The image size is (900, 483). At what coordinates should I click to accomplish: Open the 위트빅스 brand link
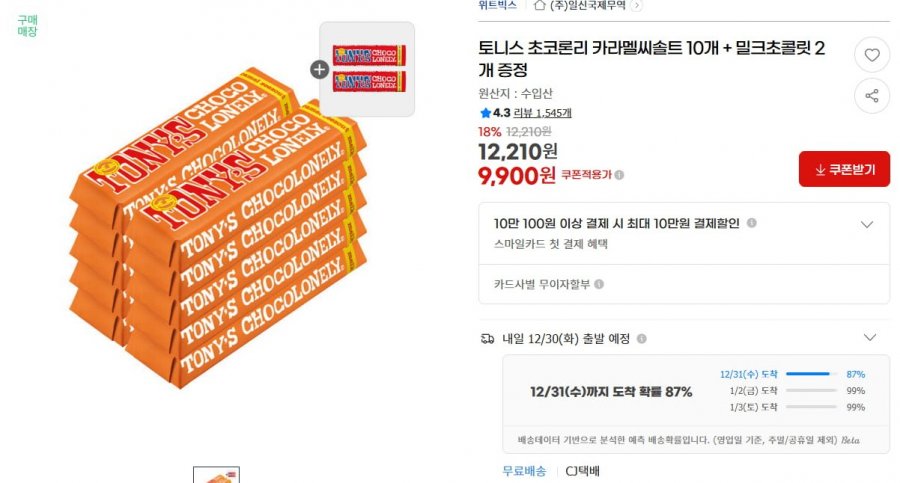tap(498, 5)
